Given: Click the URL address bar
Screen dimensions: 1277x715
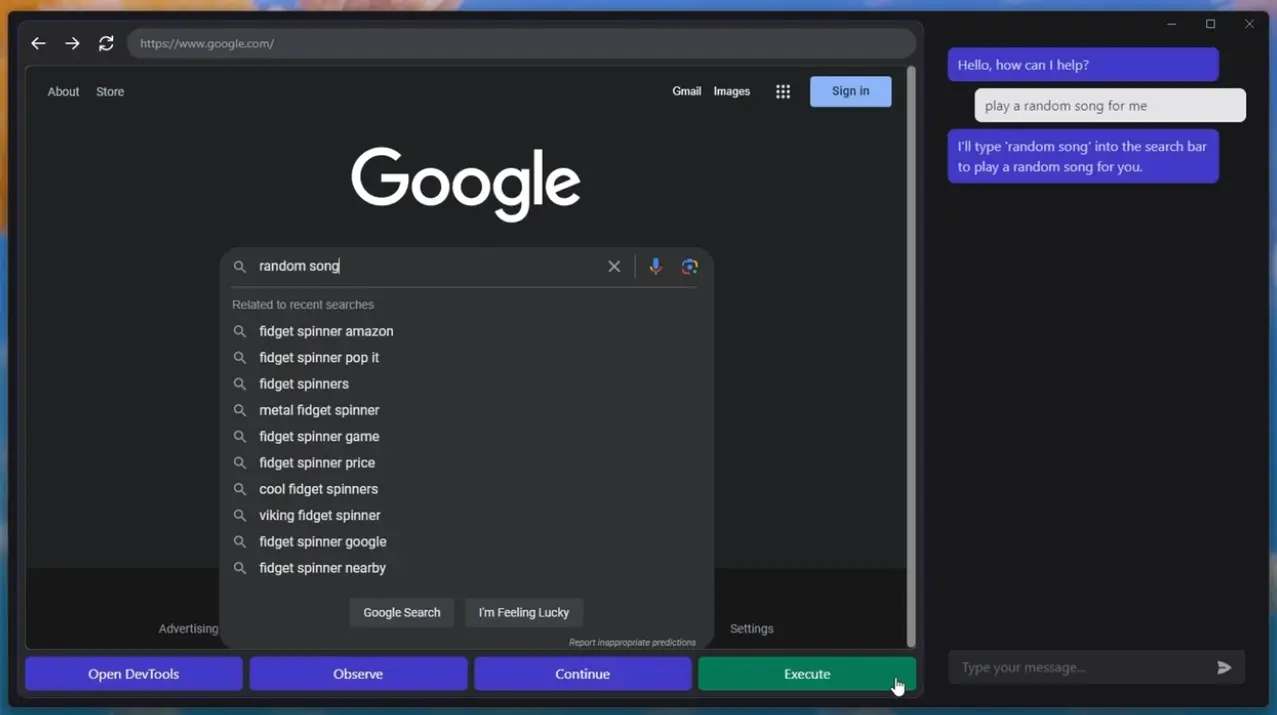Looking at the screenshot, I should 522,43.
